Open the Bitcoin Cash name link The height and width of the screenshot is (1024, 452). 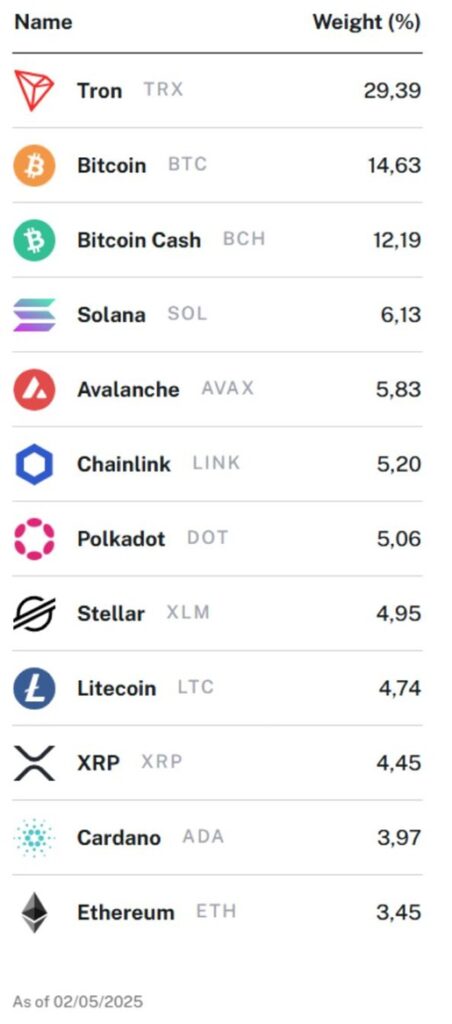click(138, 240)
